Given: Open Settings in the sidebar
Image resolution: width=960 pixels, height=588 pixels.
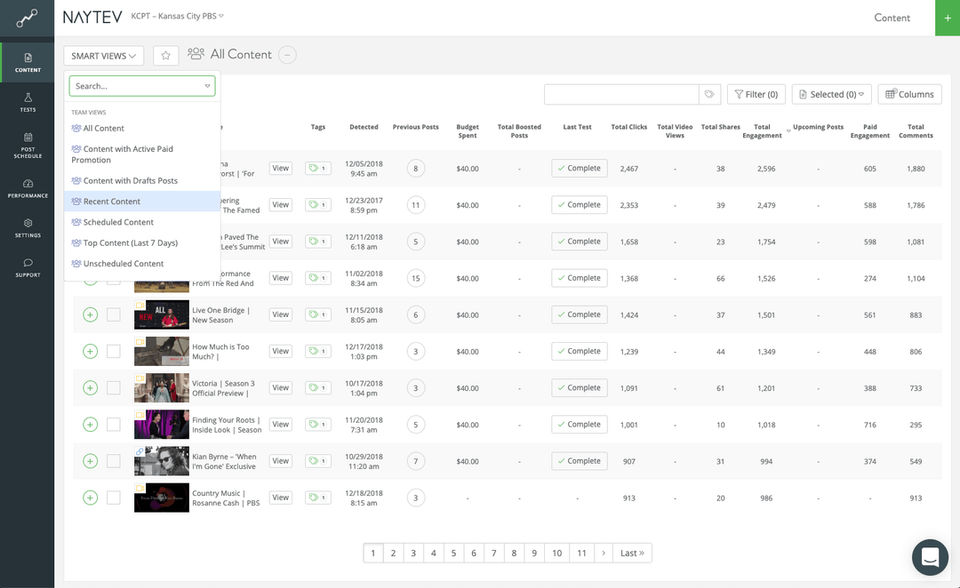Looking at the screenshot, I should pos(28,228).
